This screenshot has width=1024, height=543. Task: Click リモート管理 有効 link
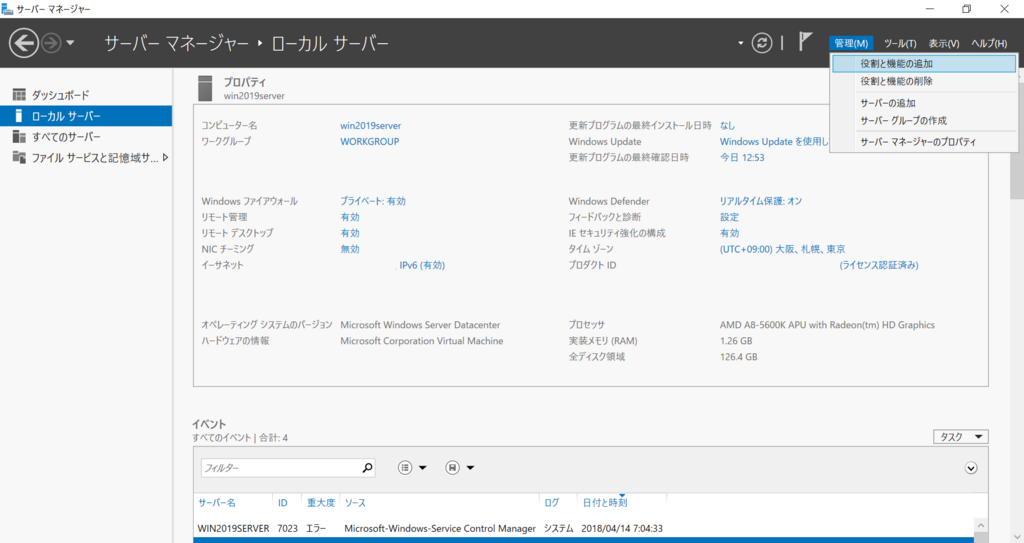click(349, 217)
